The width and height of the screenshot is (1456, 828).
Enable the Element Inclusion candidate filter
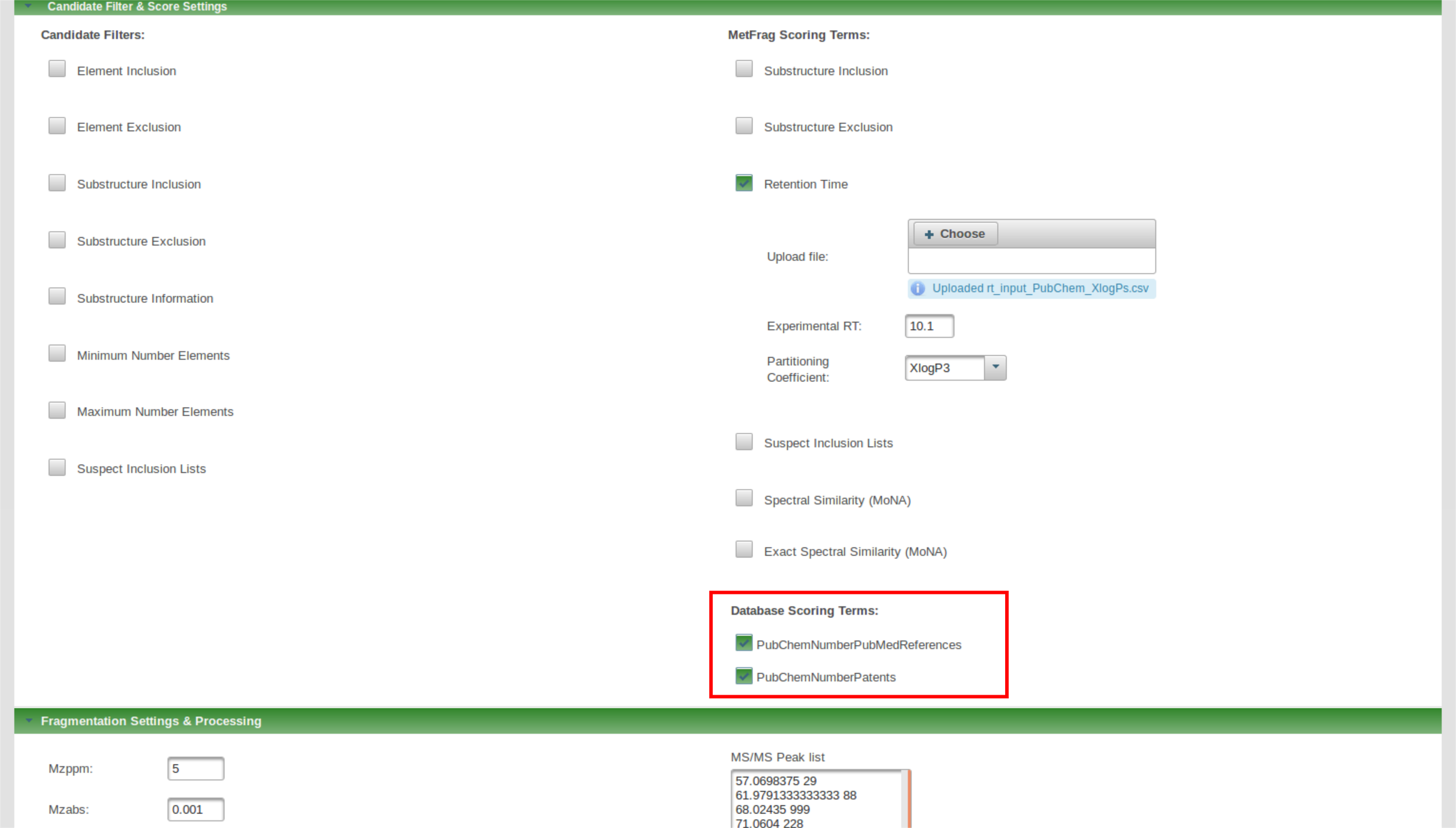point(57,69)
